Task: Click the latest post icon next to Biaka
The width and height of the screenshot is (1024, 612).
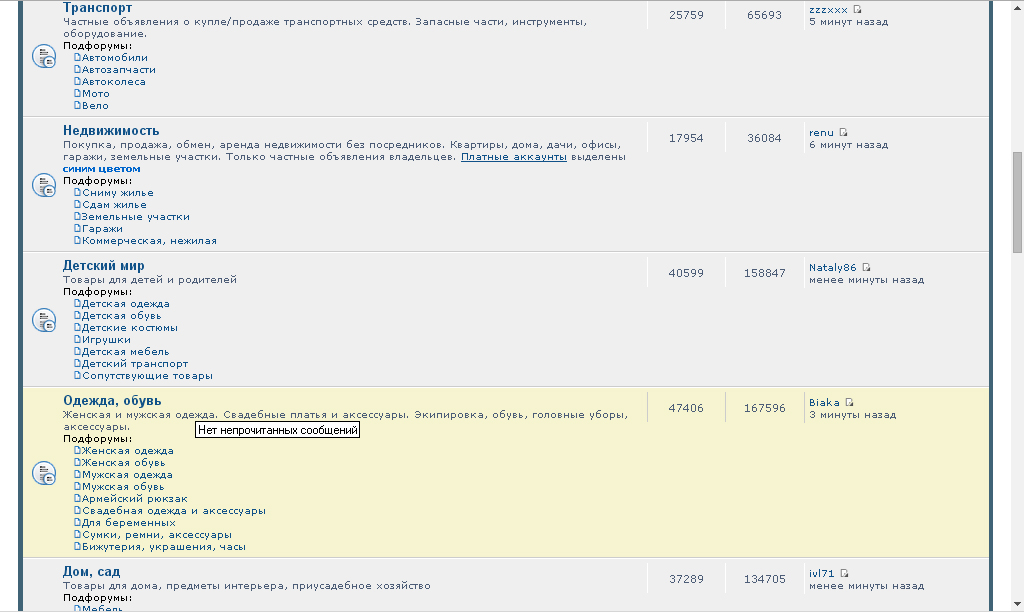Action: coord(849,401)
